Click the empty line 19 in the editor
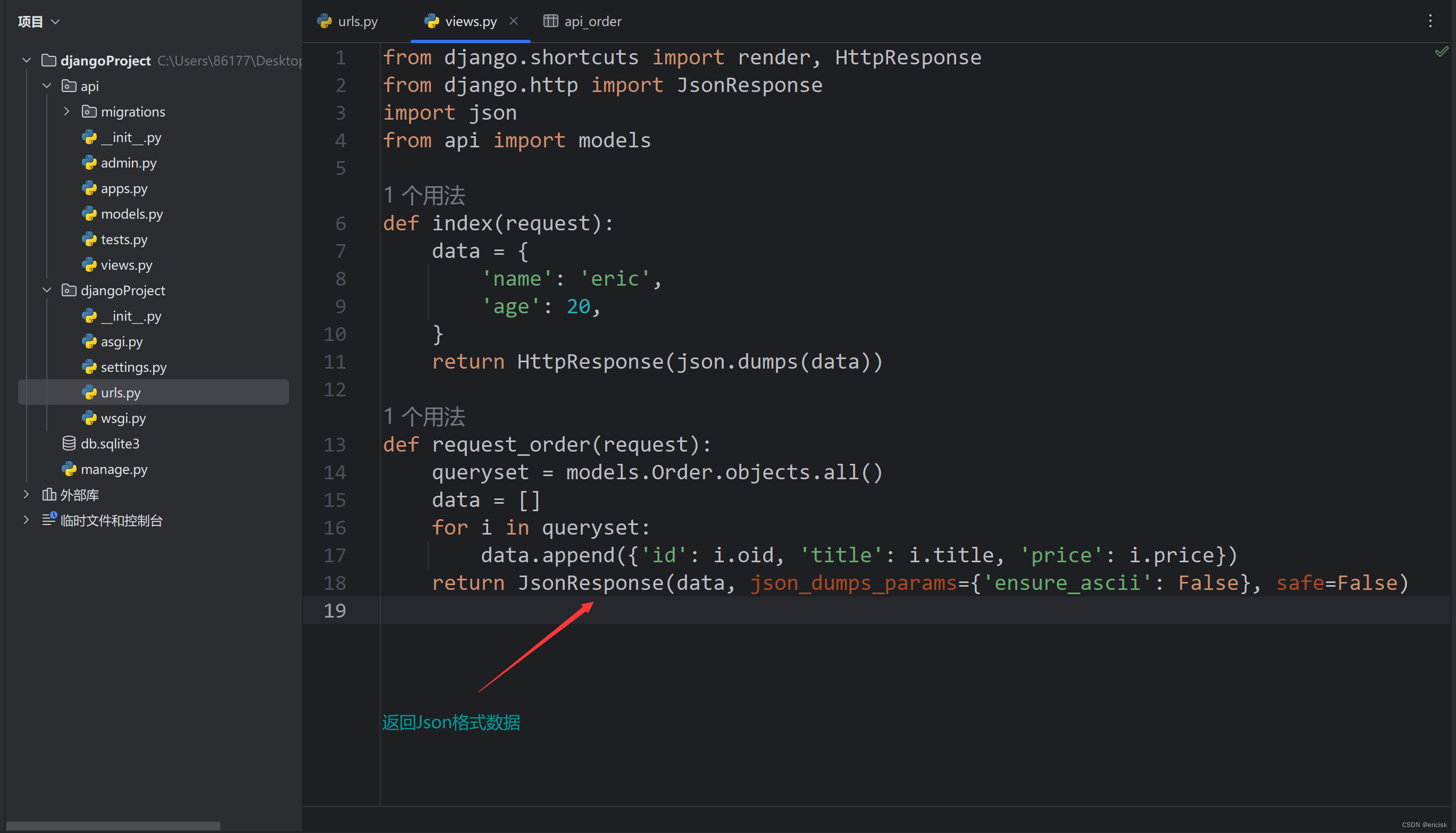Screen dimensions: 1456x833 915,611
